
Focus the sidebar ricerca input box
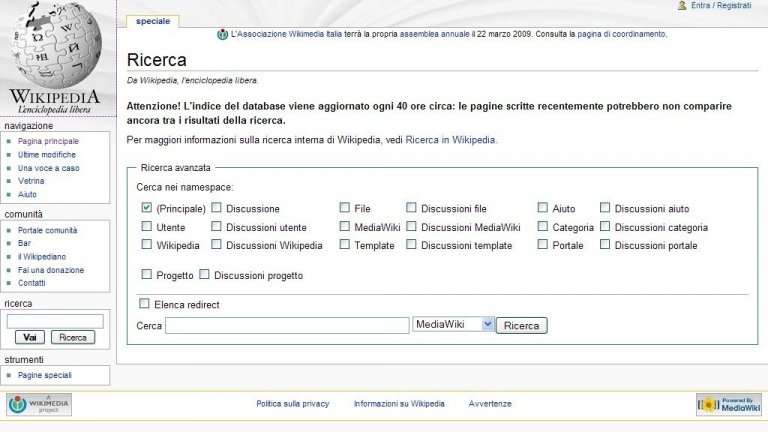coord(55,321)
